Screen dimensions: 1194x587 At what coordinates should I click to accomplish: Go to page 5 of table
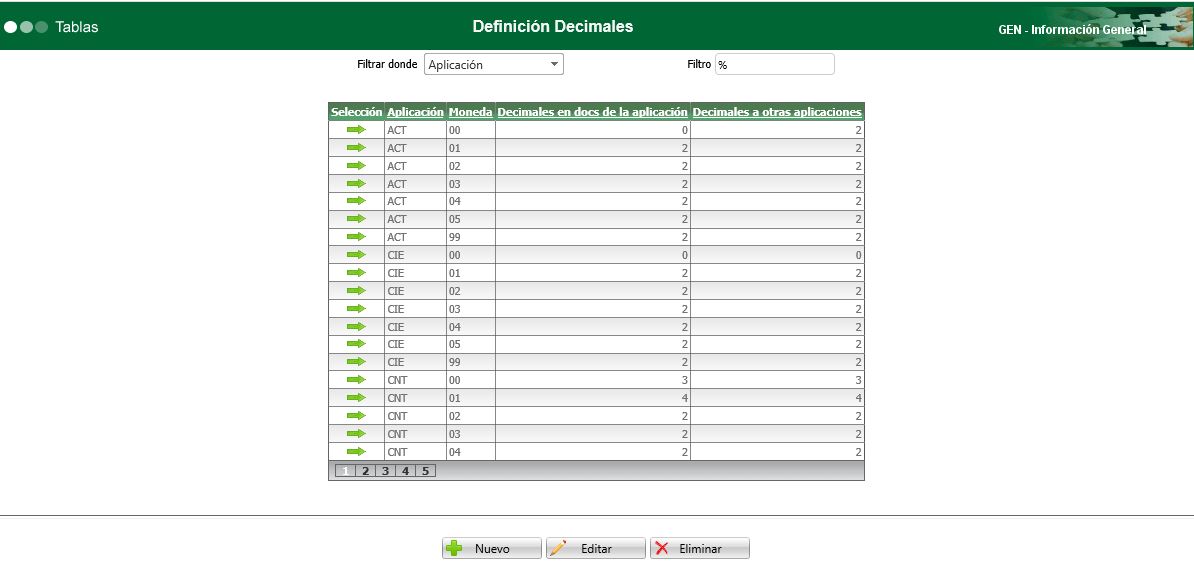coord(425,471)
